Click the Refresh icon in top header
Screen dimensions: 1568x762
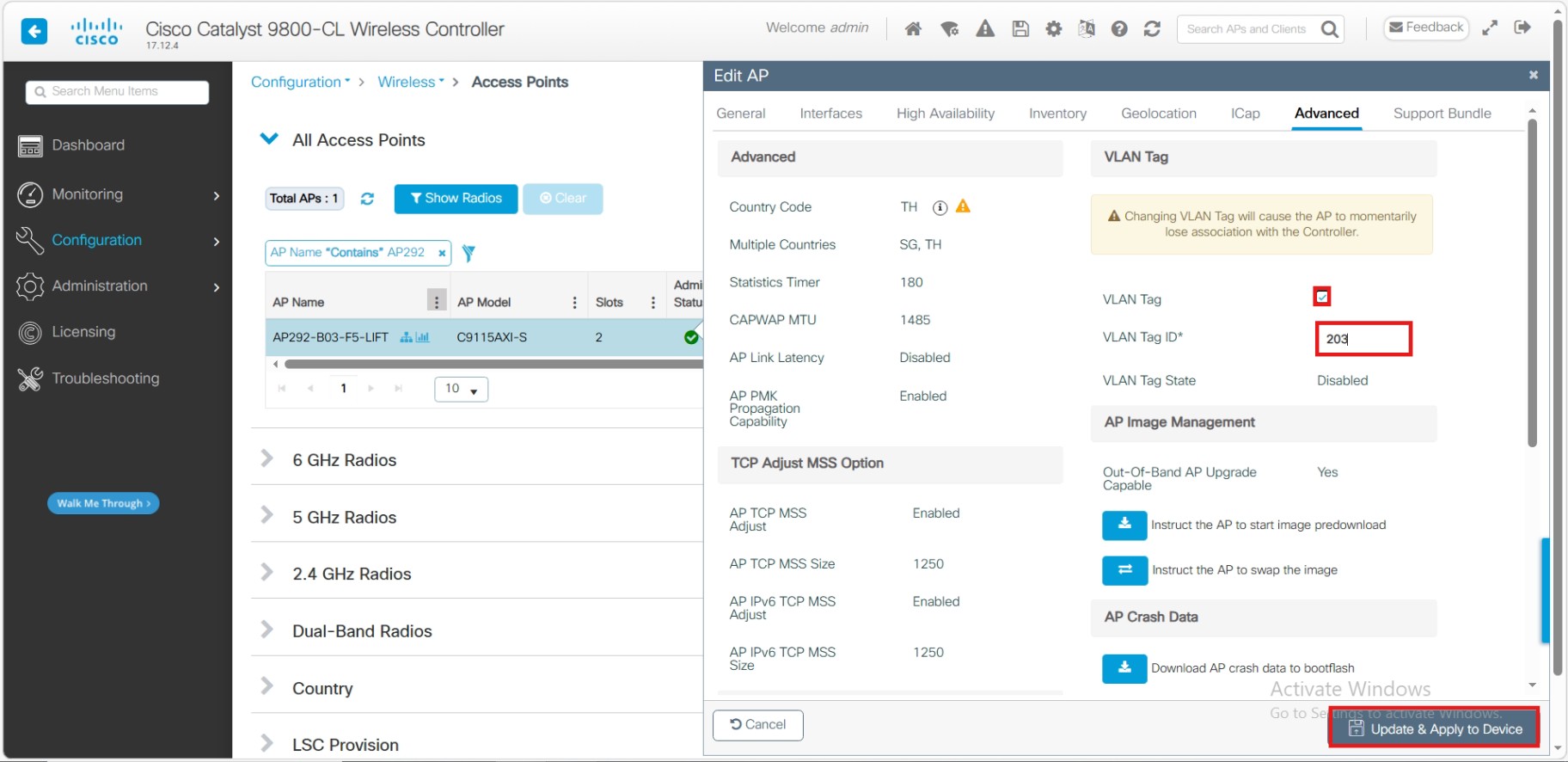pyautogui.click(x=1152, y=29)
